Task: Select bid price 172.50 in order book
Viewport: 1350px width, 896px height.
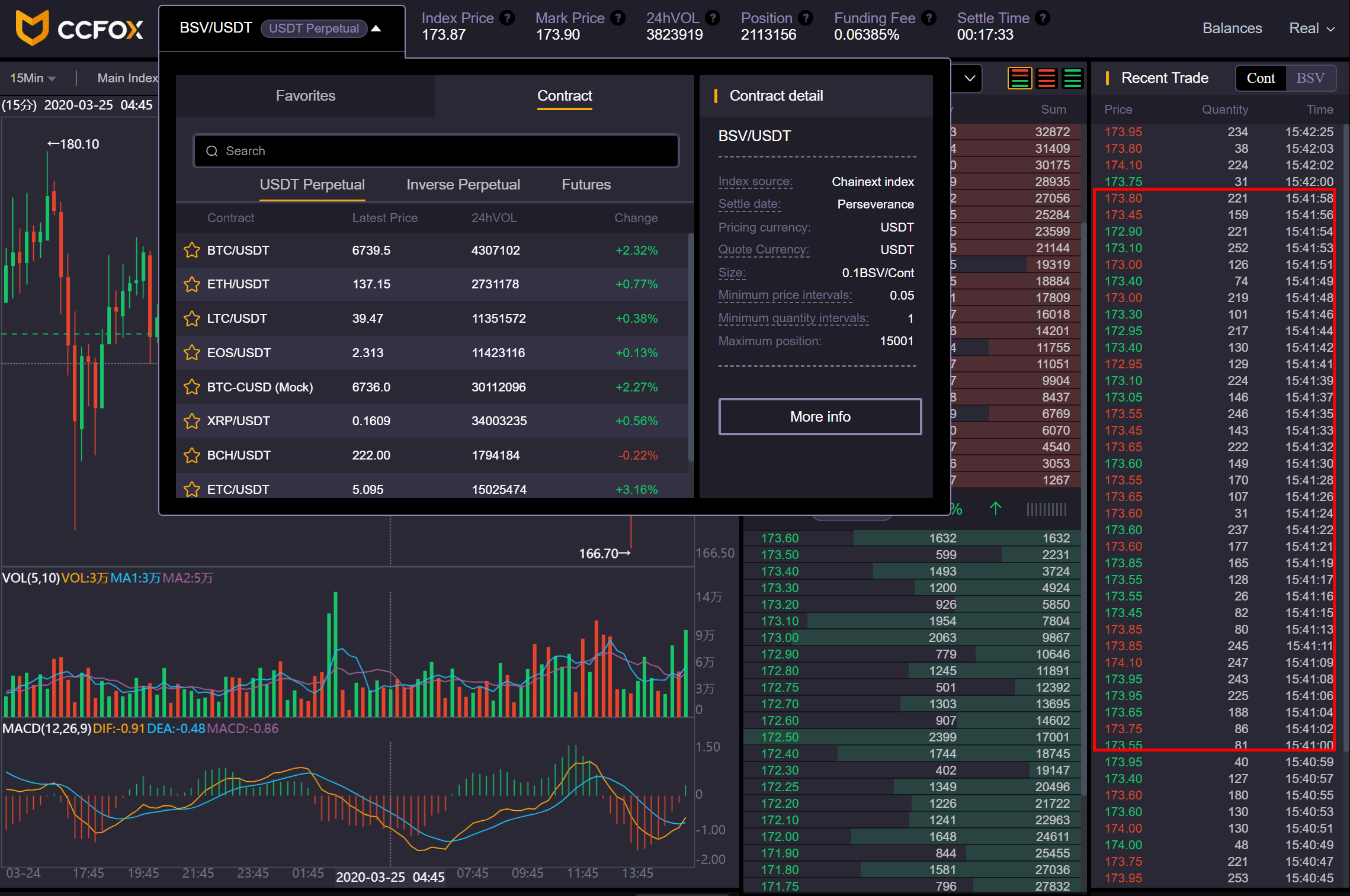Action: (x=780, y=737)
